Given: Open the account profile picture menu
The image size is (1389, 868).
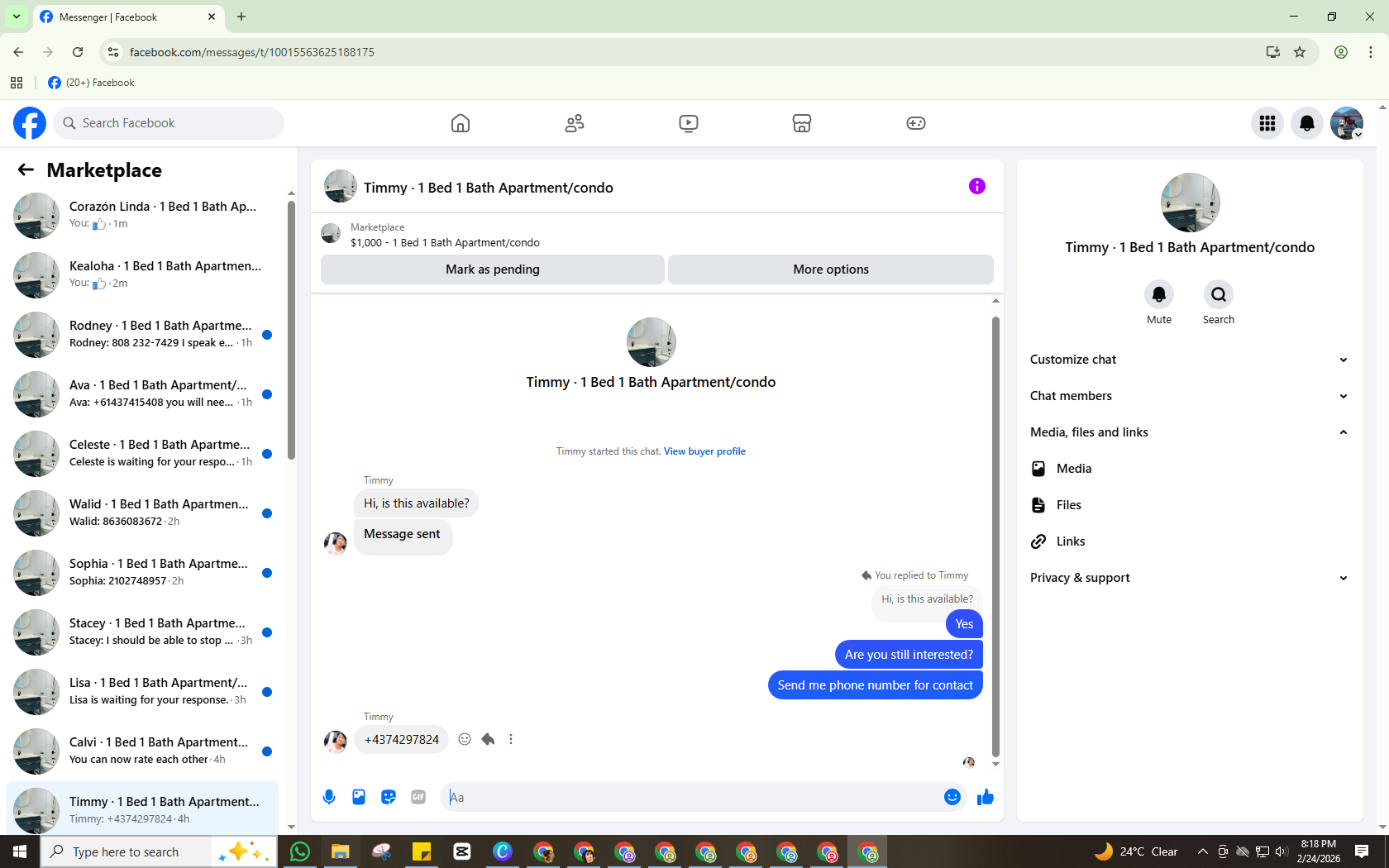Looking at the screenshot, I should (1347, 123).
